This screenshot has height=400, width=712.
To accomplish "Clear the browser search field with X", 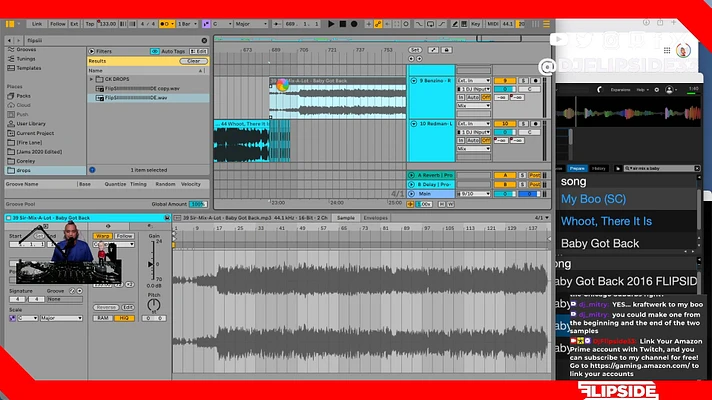I will point(204,40).
